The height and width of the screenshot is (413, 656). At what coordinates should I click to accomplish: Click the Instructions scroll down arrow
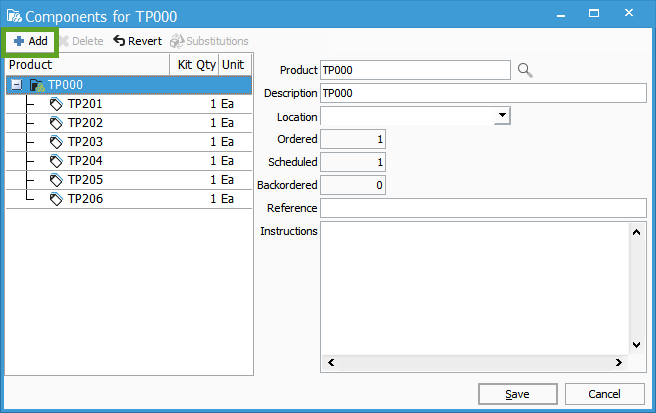(x=636, y=345)
